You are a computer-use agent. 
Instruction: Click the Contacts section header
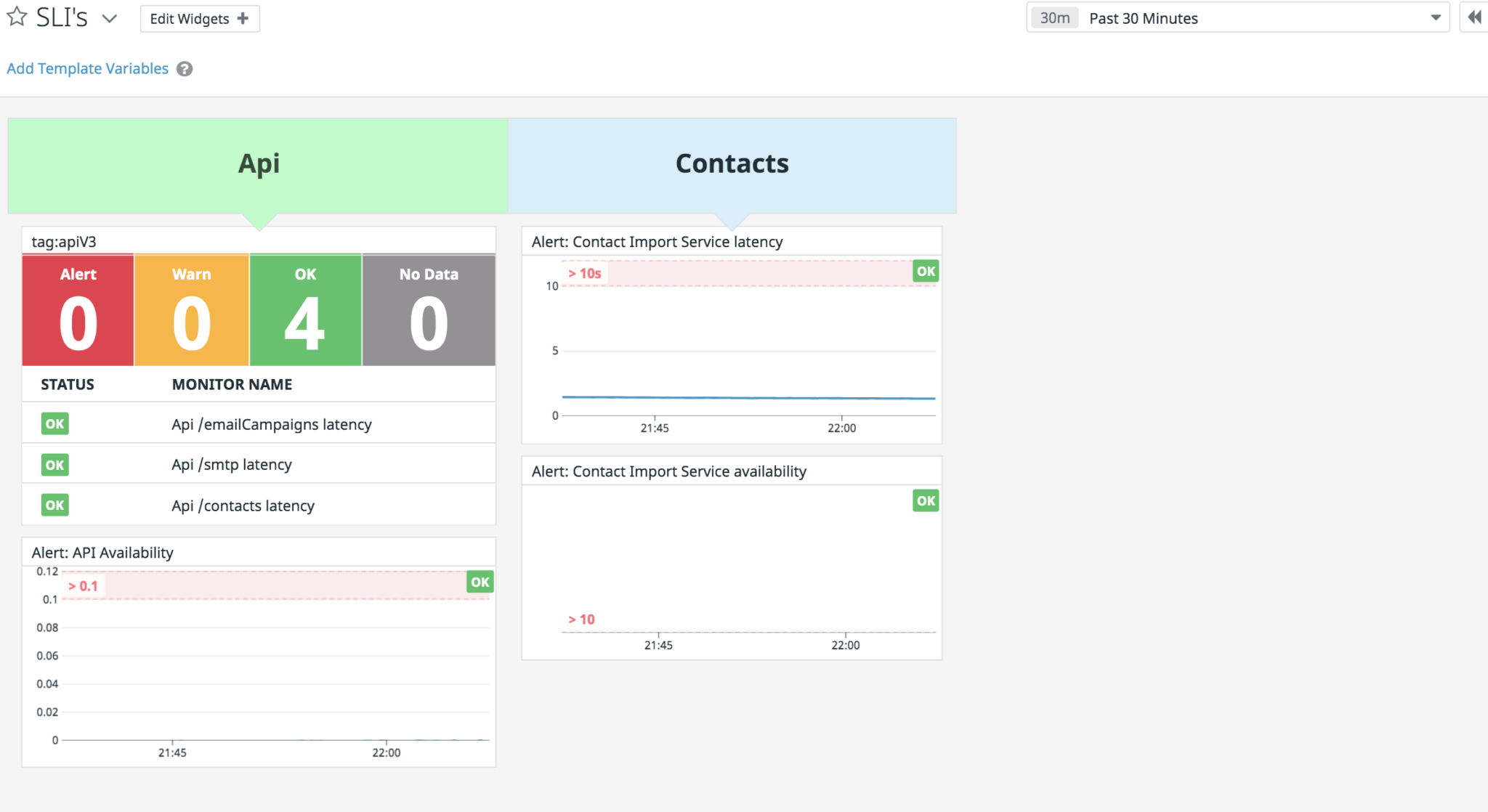tap(732, 164)
